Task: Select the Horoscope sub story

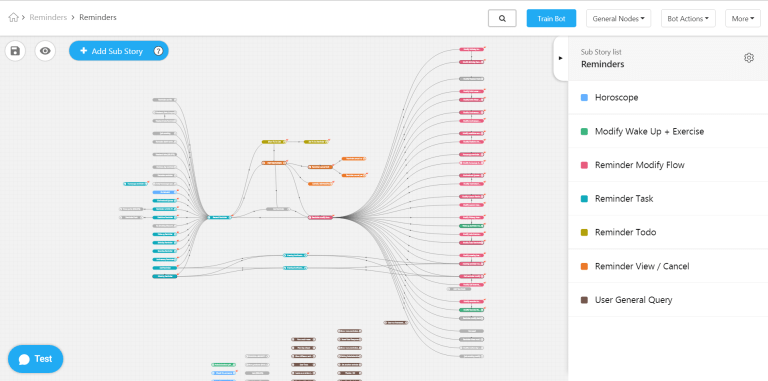Action: click(668, 97)
